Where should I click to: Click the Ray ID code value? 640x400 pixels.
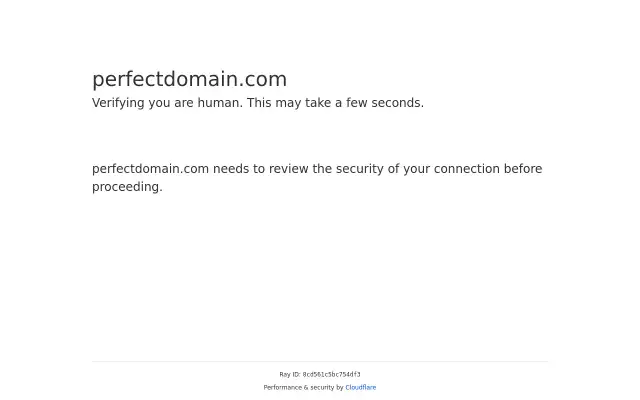point(331,374)
